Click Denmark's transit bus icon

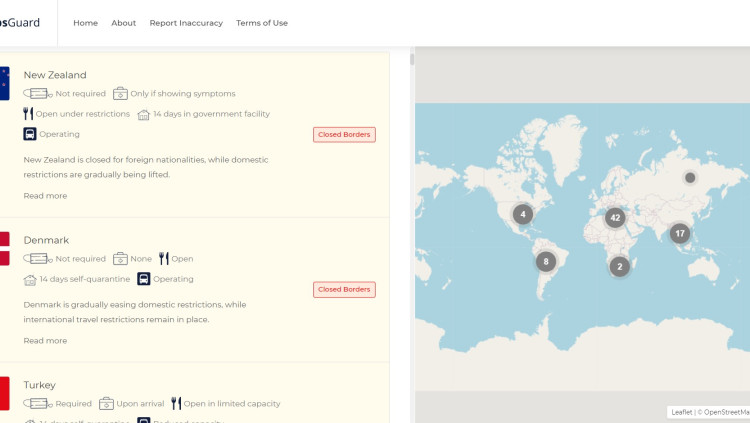pos(144,279)
